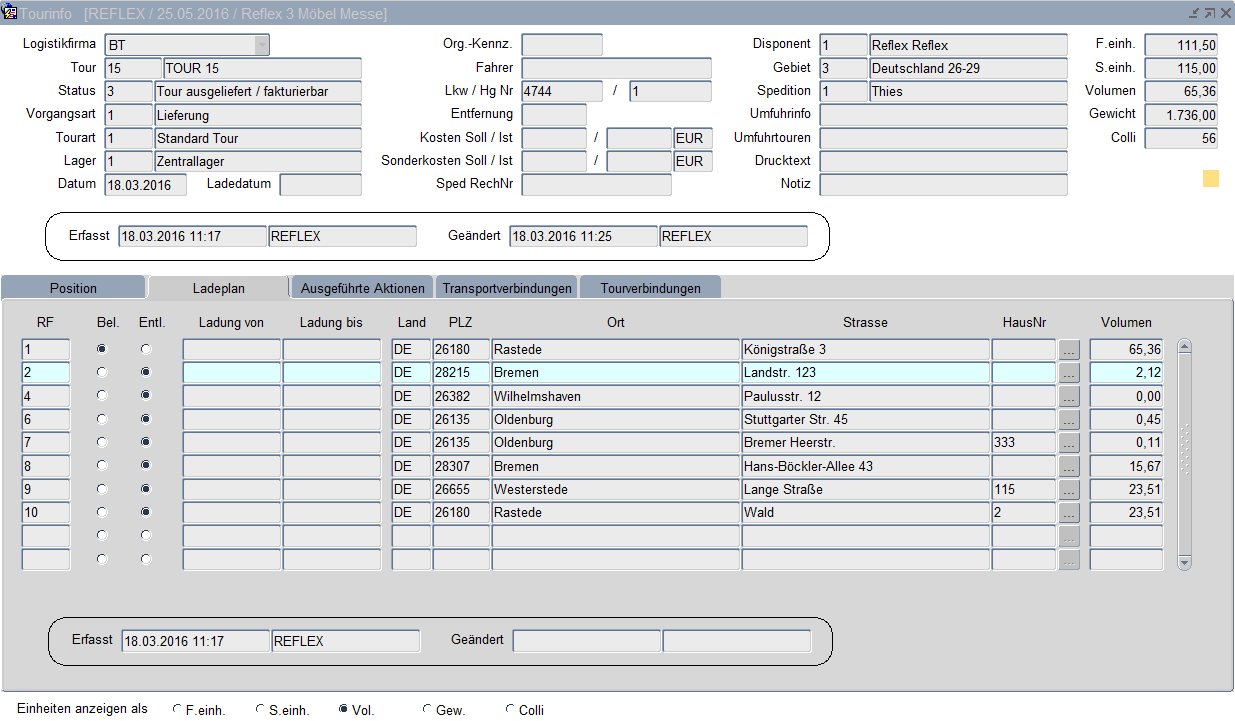The image size is (1235, 721).
Task: Click ellipsis button for Lange Straße row
Action: coord(1069,490)
